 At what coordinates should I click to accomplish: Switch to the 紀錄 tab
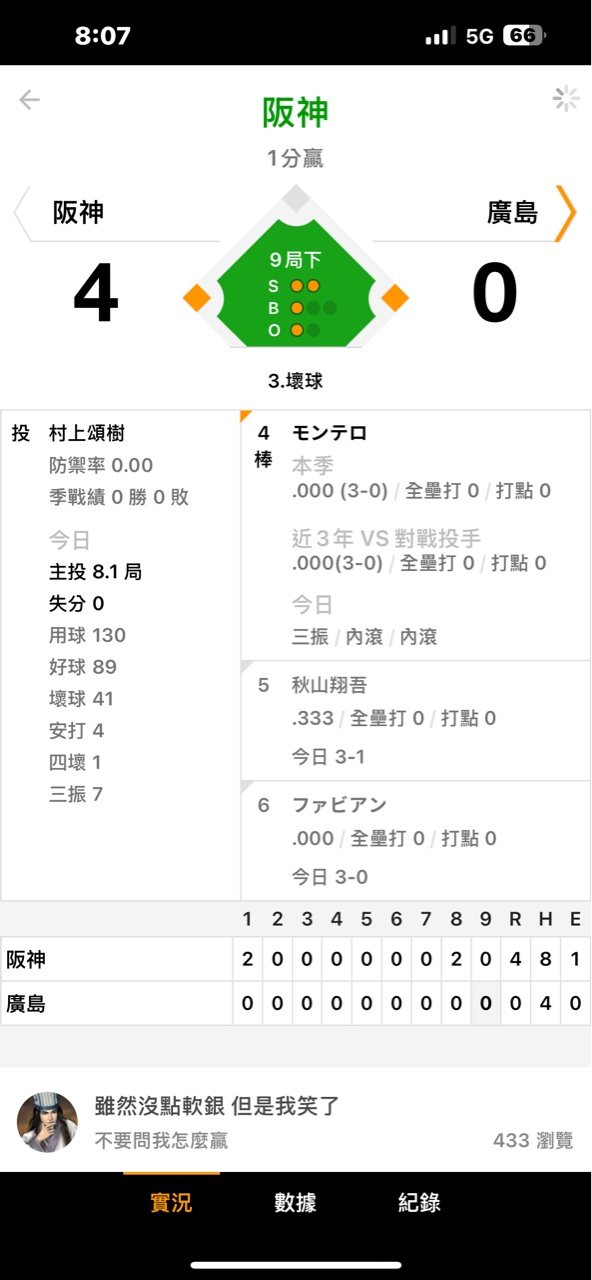click(419, 1203)
